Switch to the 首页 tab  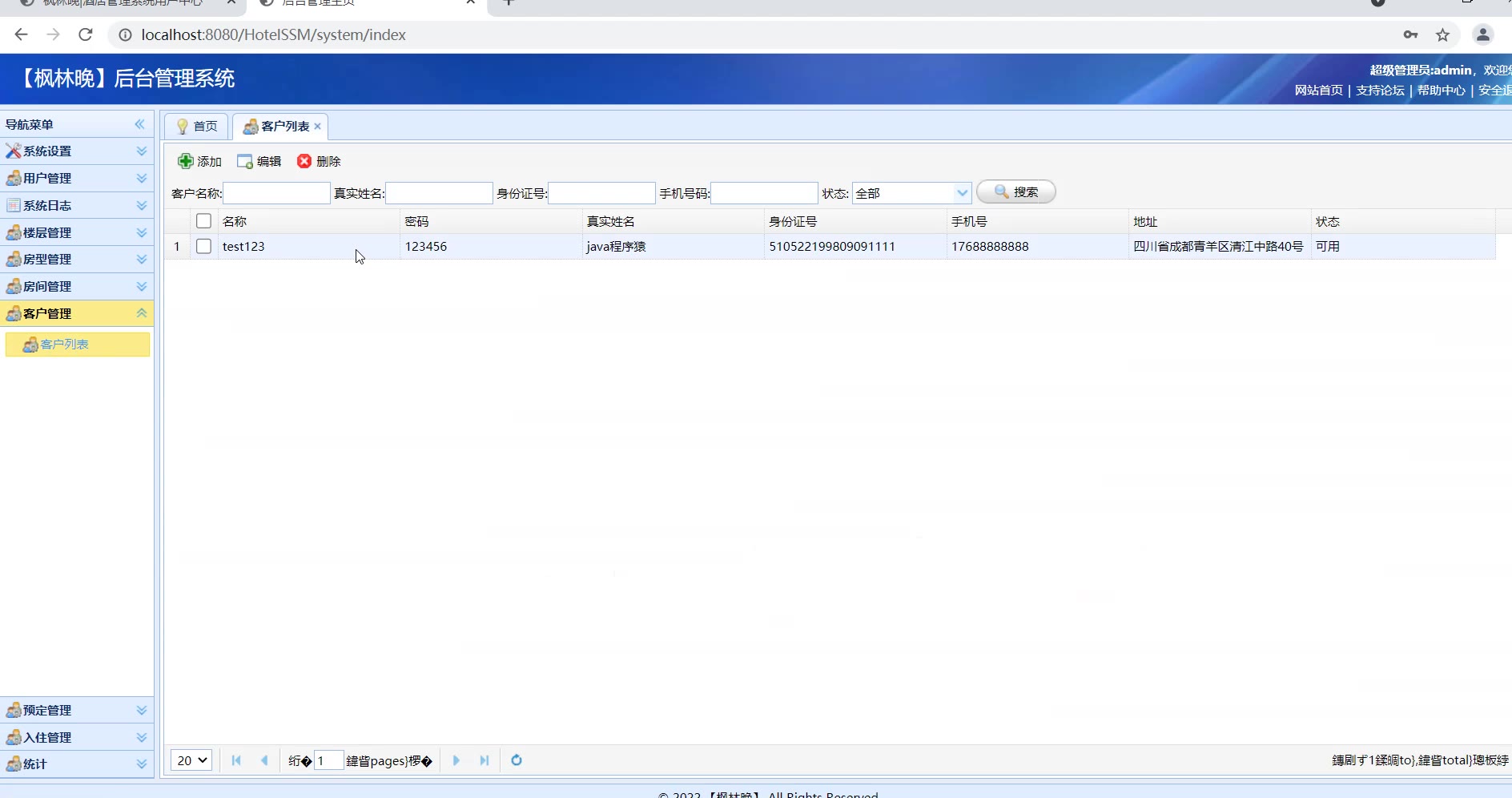(197, 127)
